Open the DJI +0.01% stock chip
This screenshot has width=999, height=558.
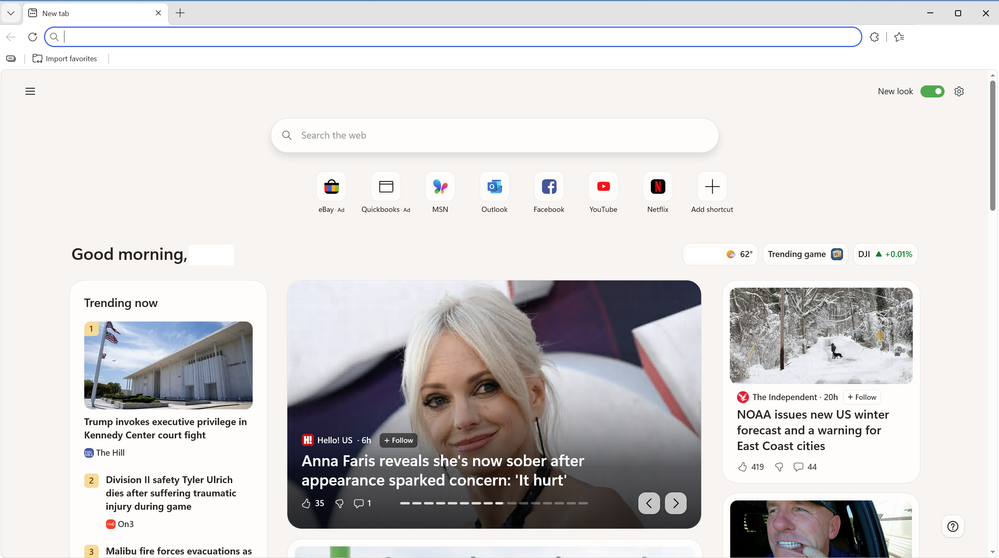tap(885, 254)
